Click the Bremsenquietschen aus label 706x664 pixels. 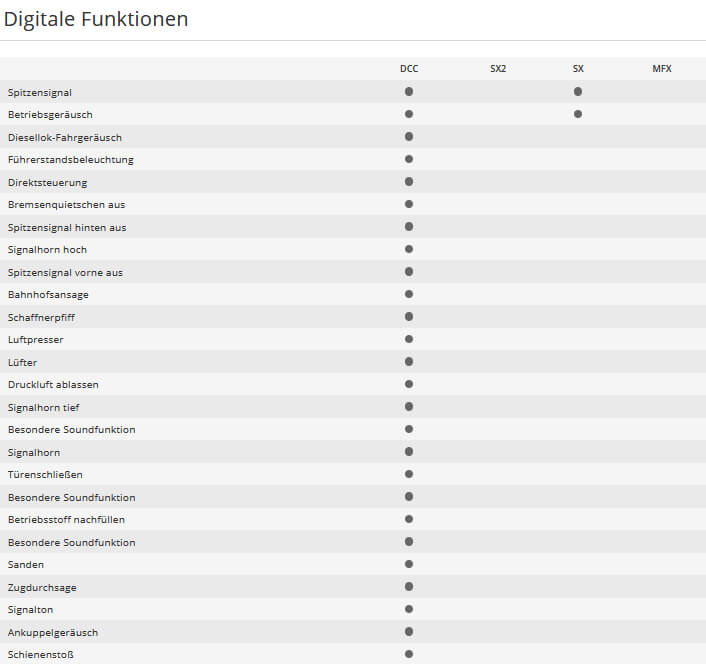66,205
